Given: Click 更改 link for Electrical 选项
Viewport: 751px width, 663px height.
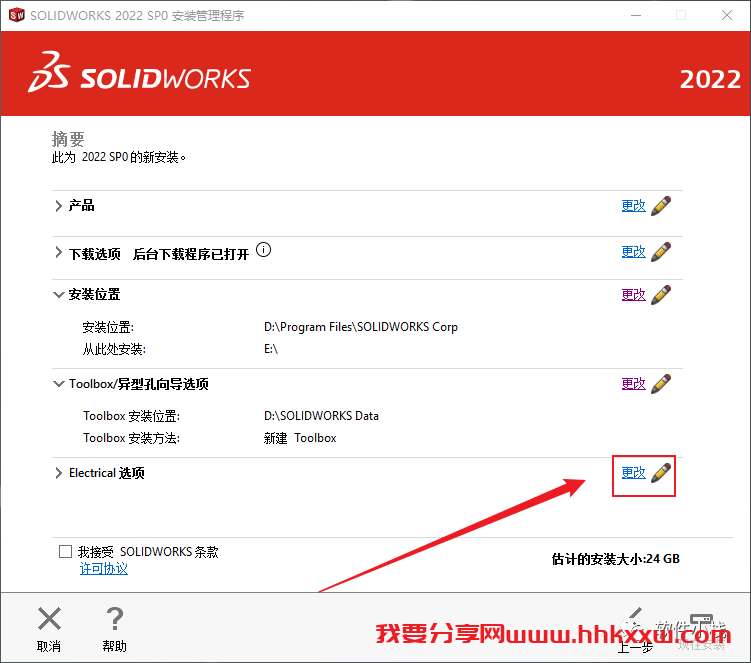Looking at the screenshot, I should point(634,473).
